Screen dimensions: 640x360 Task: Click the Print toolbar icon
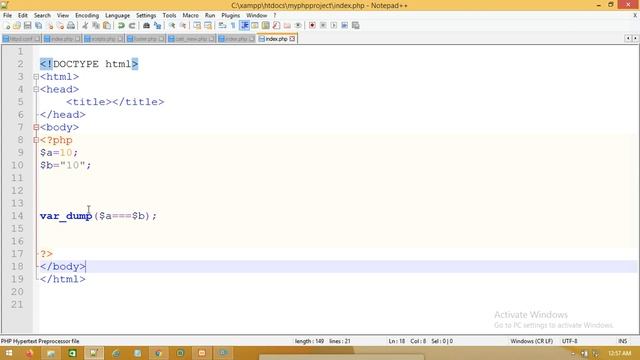(71, 26)
